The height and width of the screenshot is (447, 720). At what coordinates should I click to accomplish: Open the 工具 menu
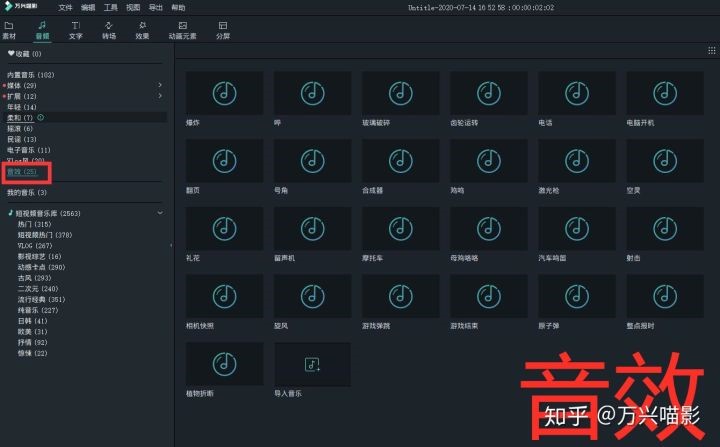[x=110, y=8]
